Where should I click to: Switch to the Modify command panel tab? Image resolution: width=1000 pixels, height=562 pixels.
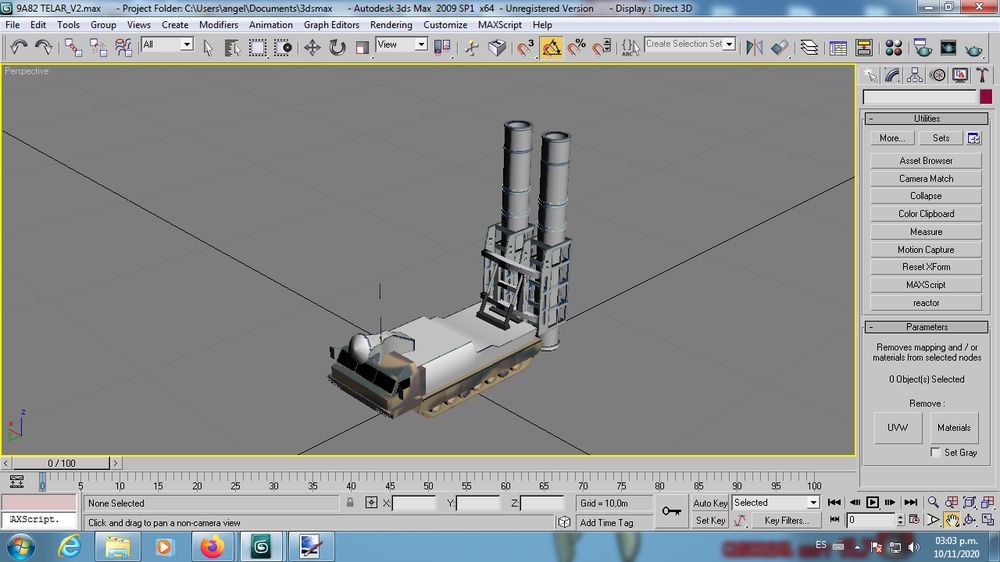tap(892, 75)
